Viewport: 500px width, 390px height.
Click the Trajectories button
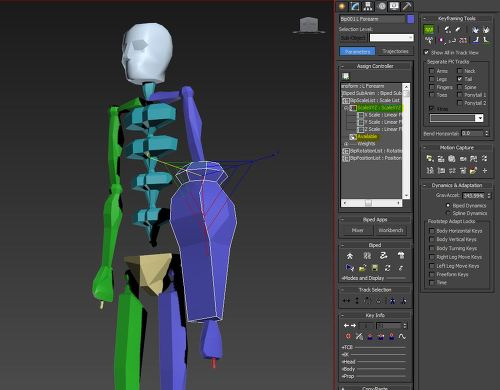[395, 51]
